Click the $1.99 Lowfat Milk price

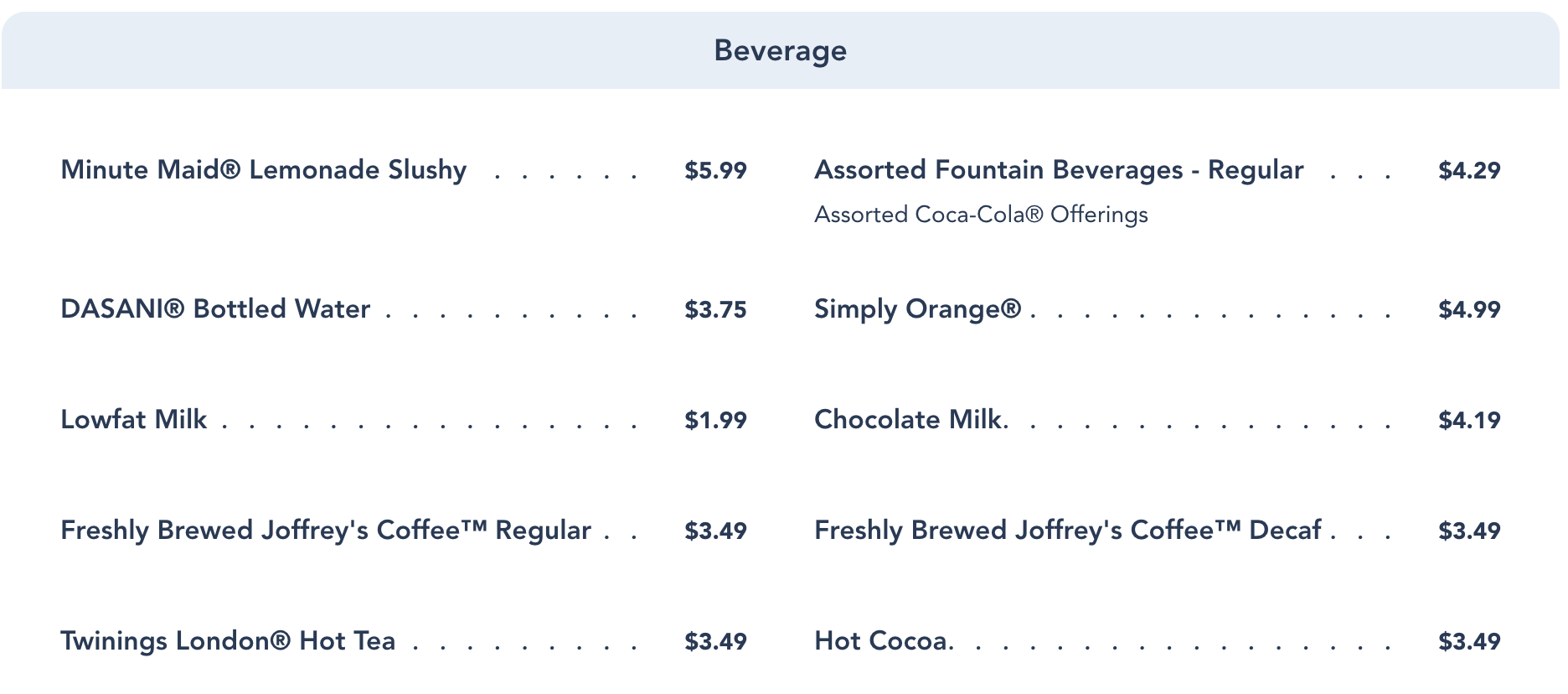click(x=715, y=421)
